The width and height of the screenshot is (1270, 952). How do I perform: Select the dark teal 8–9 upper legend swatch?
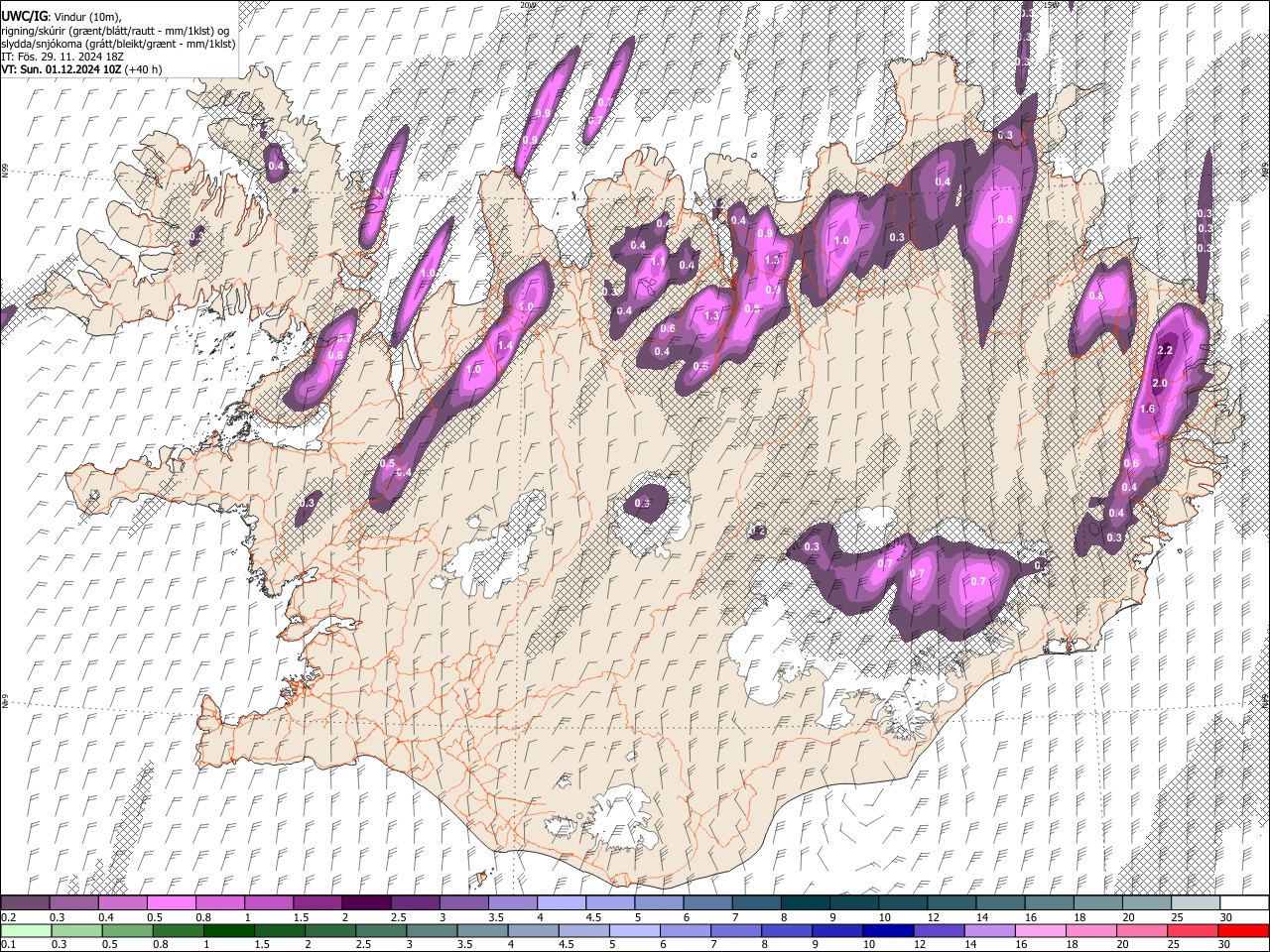805,903
